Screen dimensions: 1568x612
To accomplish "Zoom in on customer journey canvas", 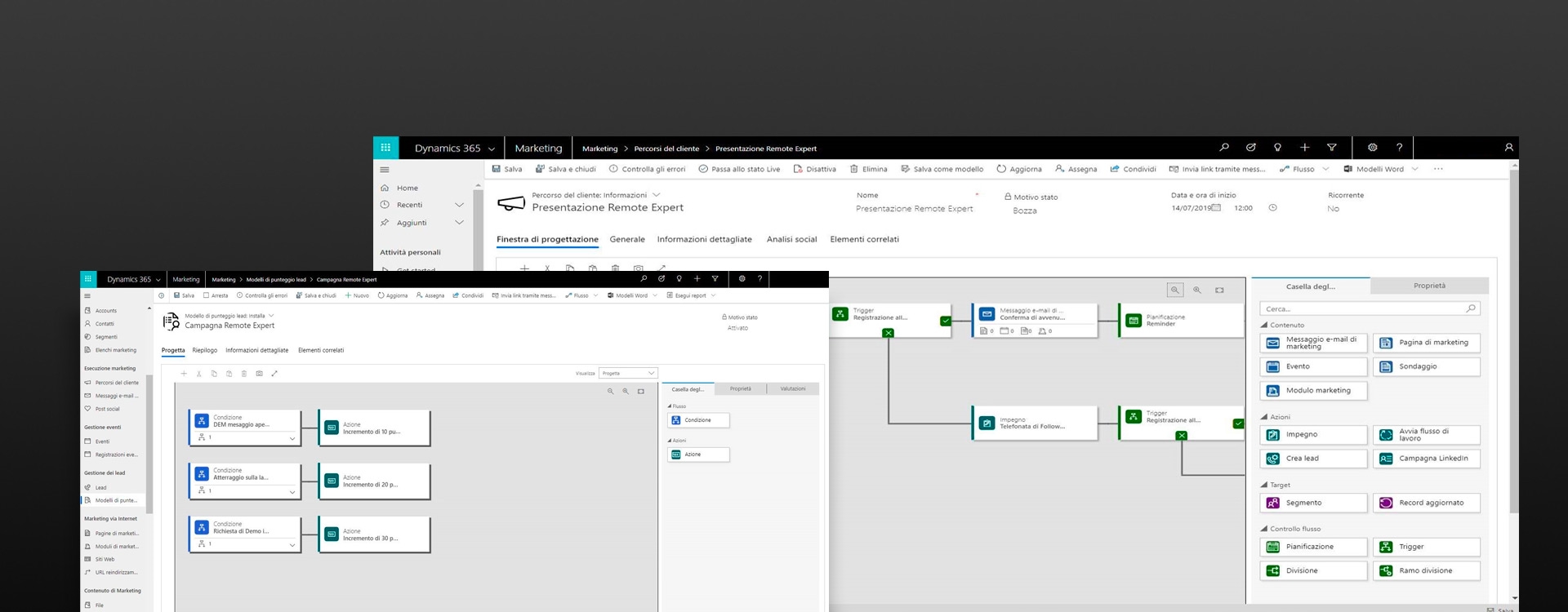I will click(x=1197, y=290).
